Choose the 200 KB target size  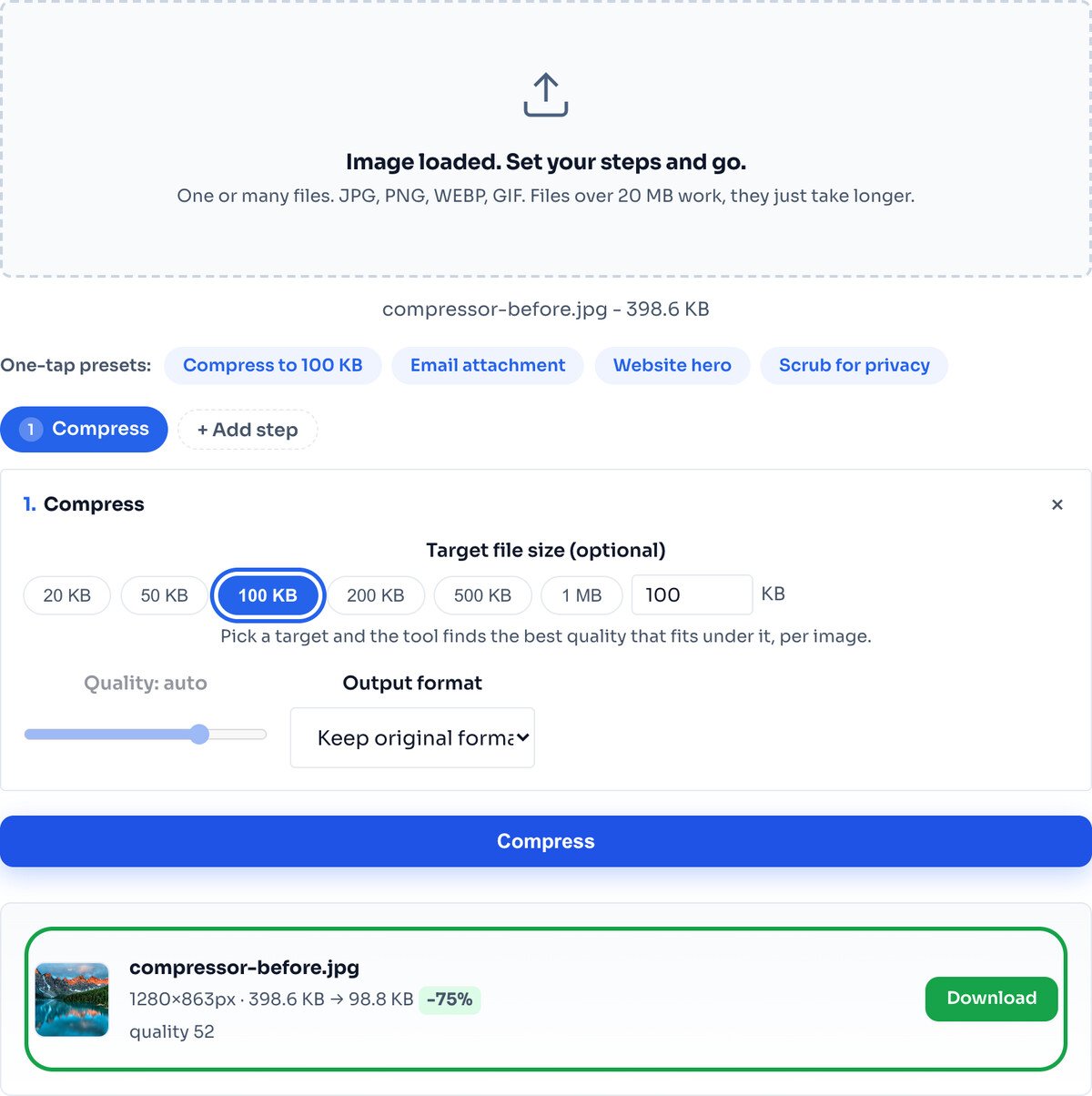376,595
